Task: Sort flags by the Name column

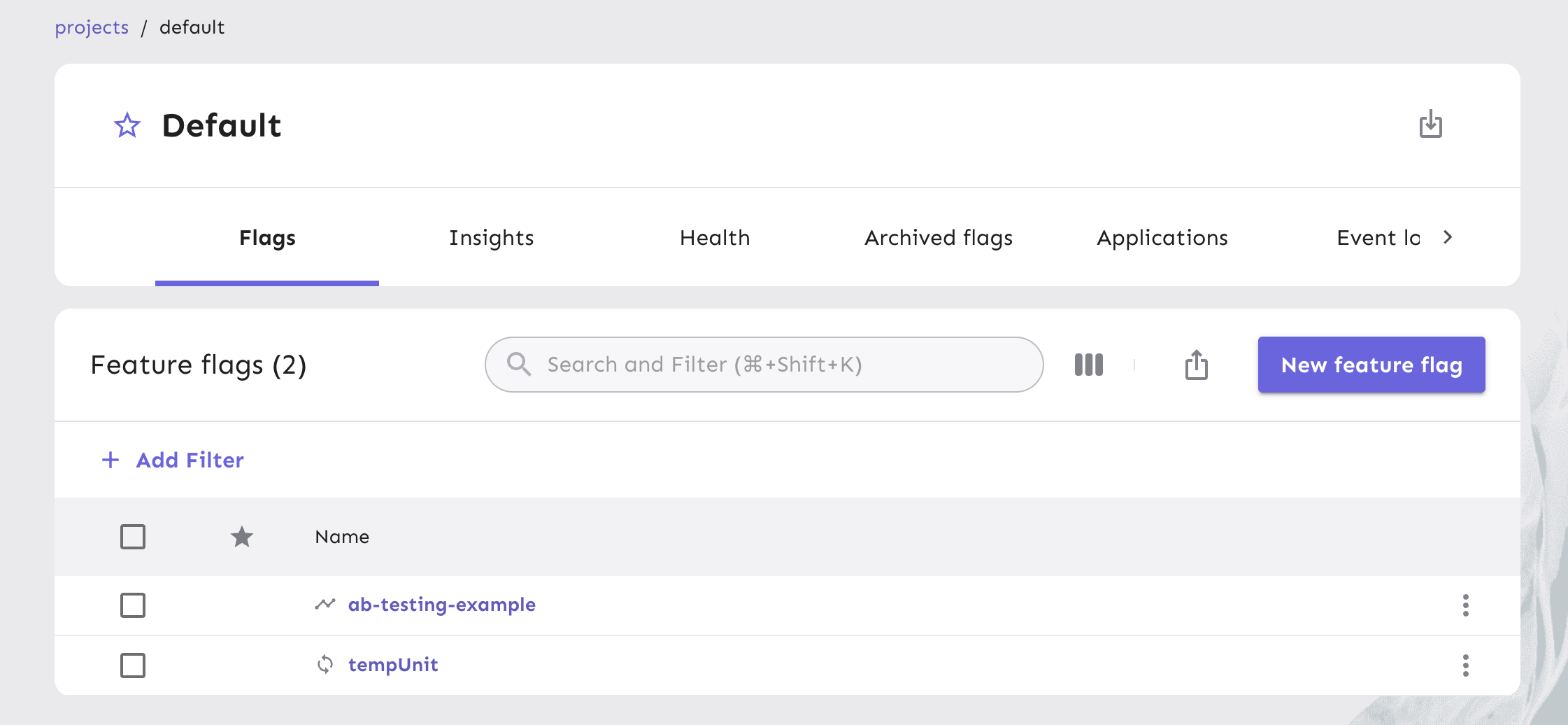Action: click(x=342, y=537)
